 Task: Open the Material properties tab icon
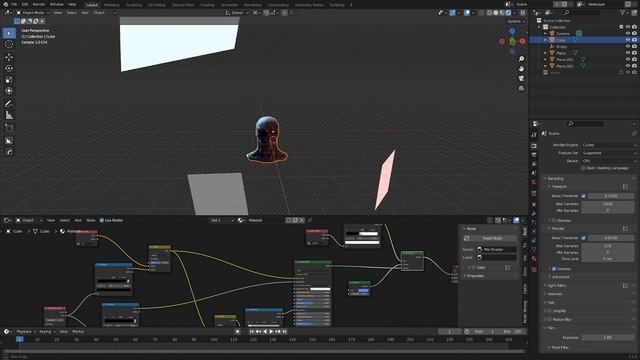click(534, 258)
